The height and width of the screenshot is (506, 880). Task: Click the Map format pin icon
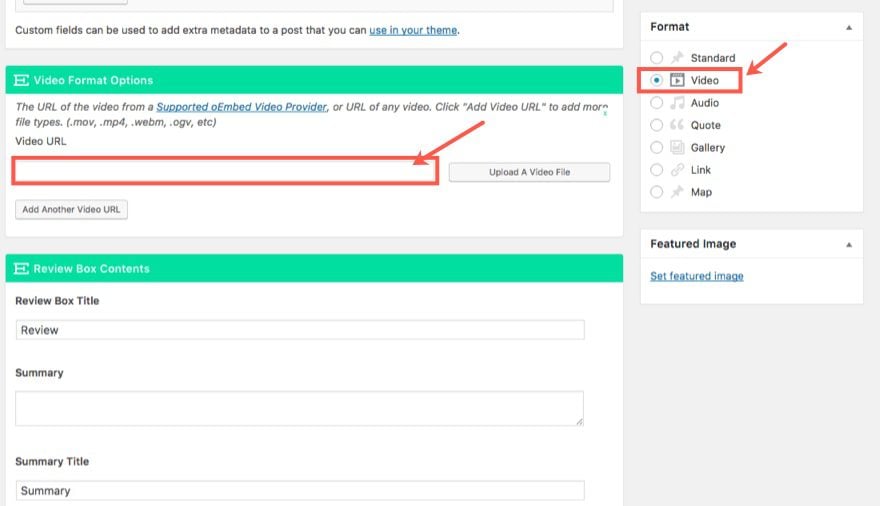click(x=677, y=192)
